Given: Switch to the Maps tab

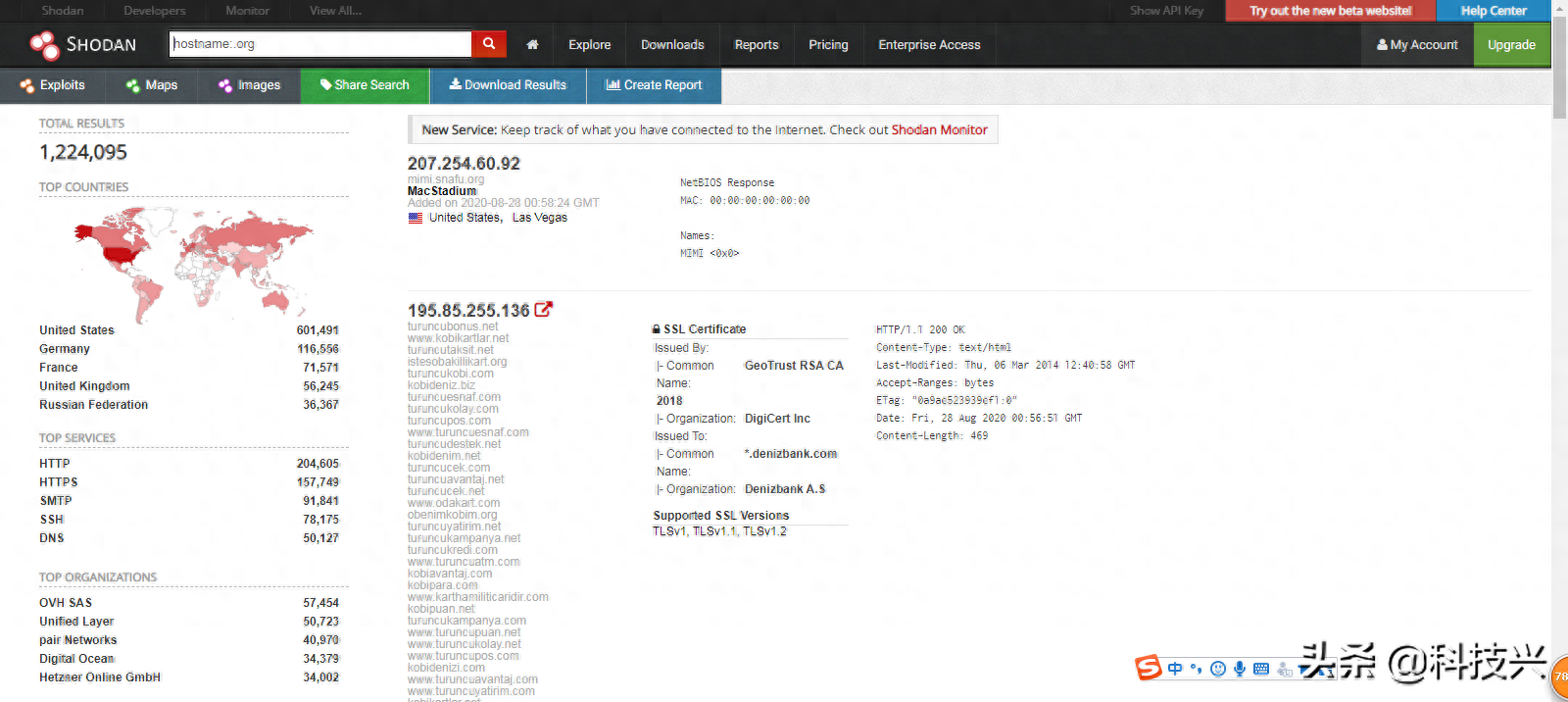Looking at the screenshot, I should click(x=152, y=85).
